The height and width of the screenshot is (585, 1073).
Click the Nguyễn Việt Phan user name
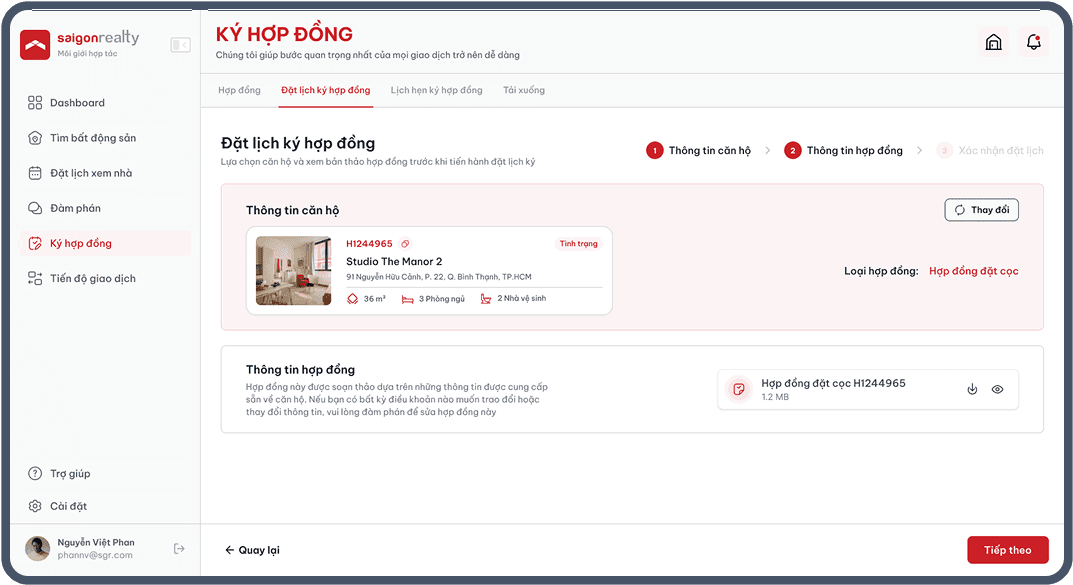point(96,543)
